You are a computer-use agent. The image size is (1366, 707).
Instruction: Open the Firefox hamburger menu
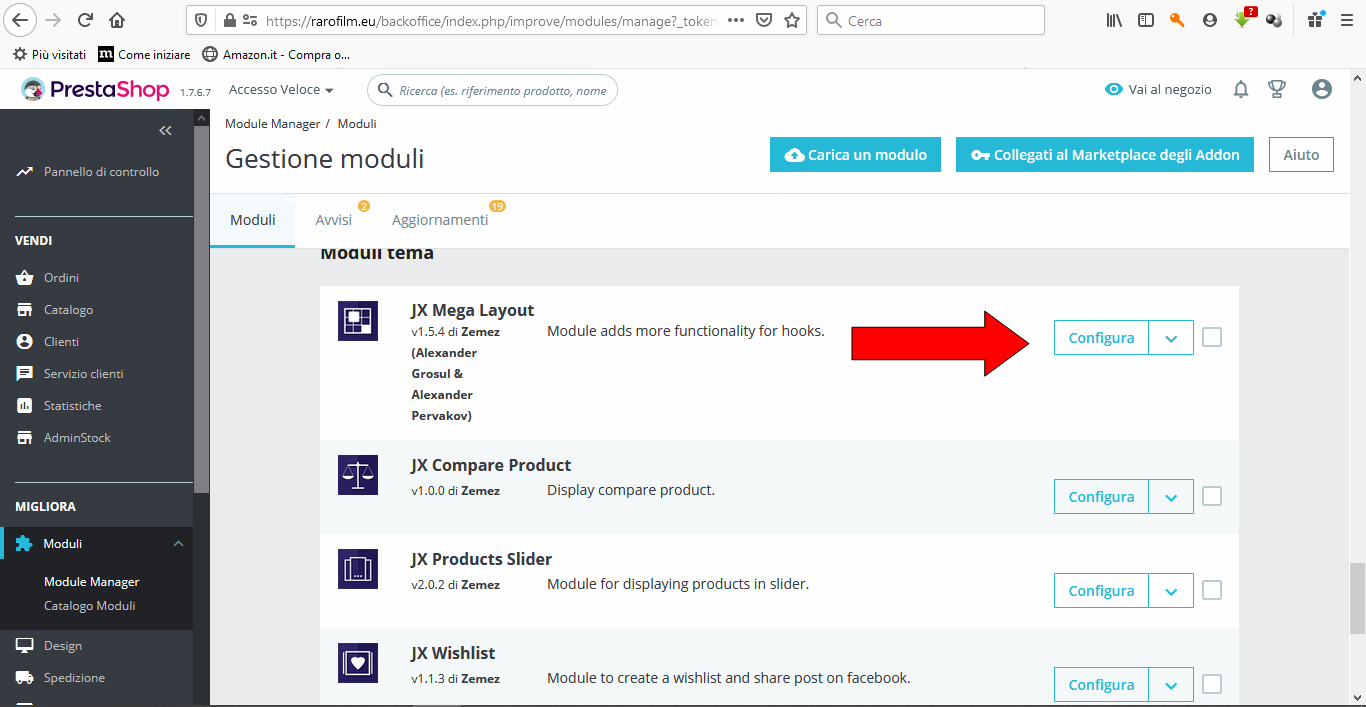point(1346,20)
